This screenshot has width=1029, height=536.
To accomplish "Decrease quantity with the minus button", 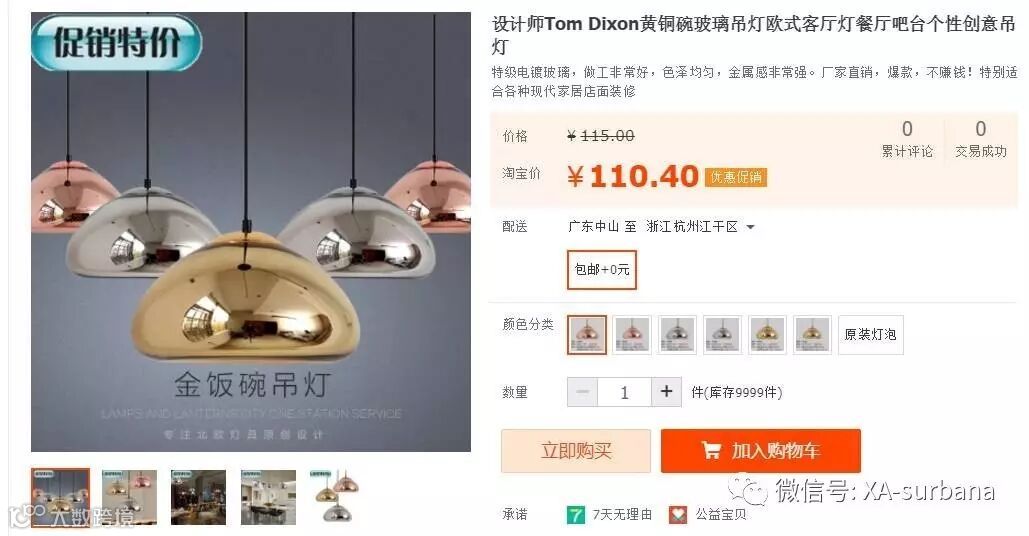I will [582, 392].
